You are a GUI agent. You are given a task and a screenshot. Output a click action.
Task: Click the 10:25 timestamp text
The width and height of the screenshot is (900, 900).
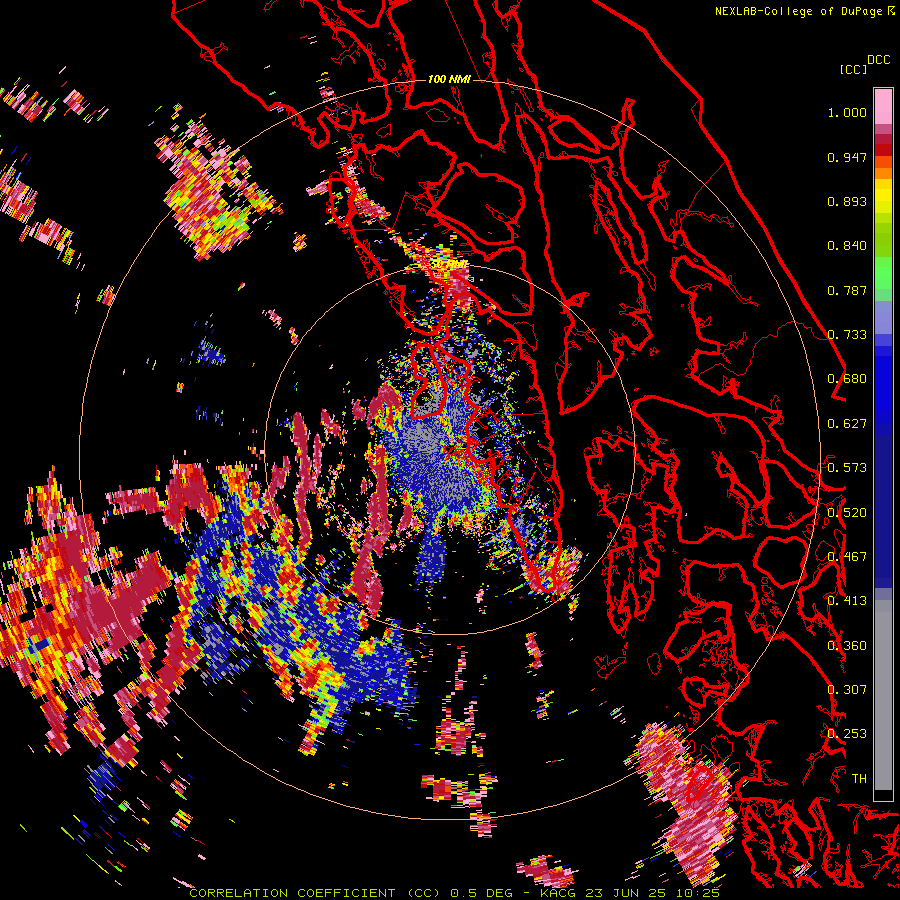click(698, 893)
